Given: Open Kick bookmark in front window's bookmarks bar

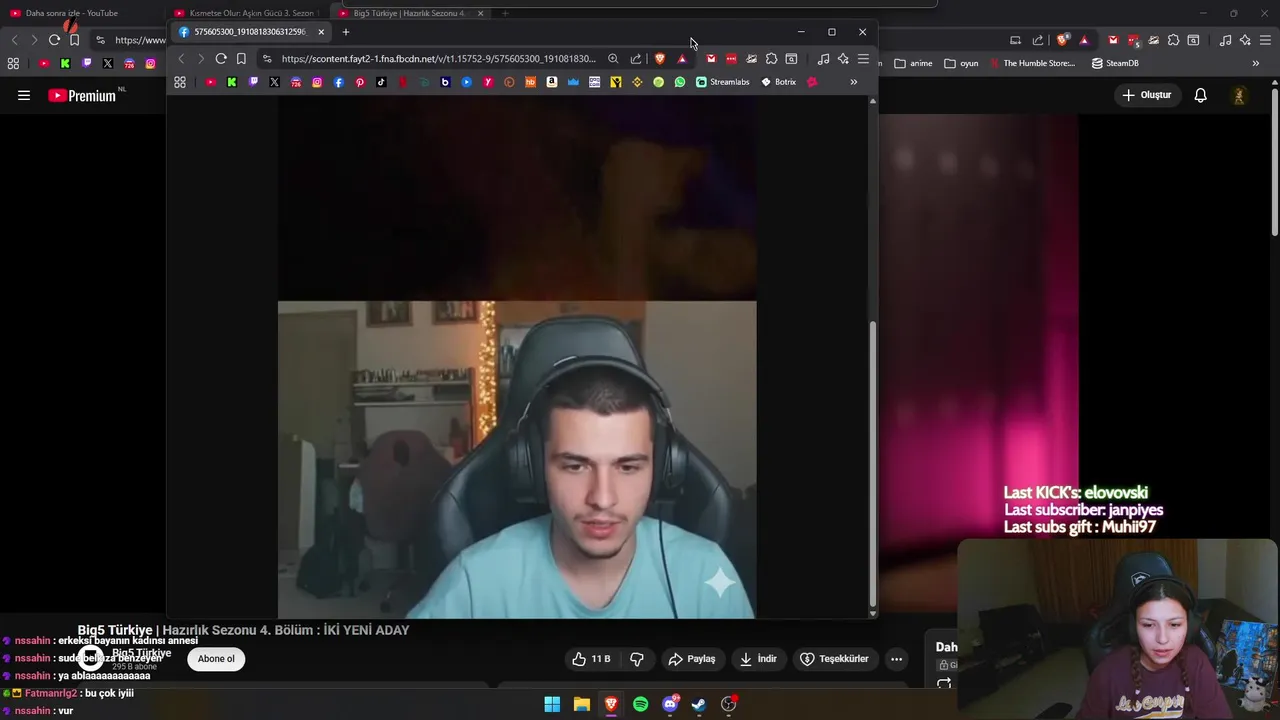Looking at the screenshot, I should tap(232, 82).
